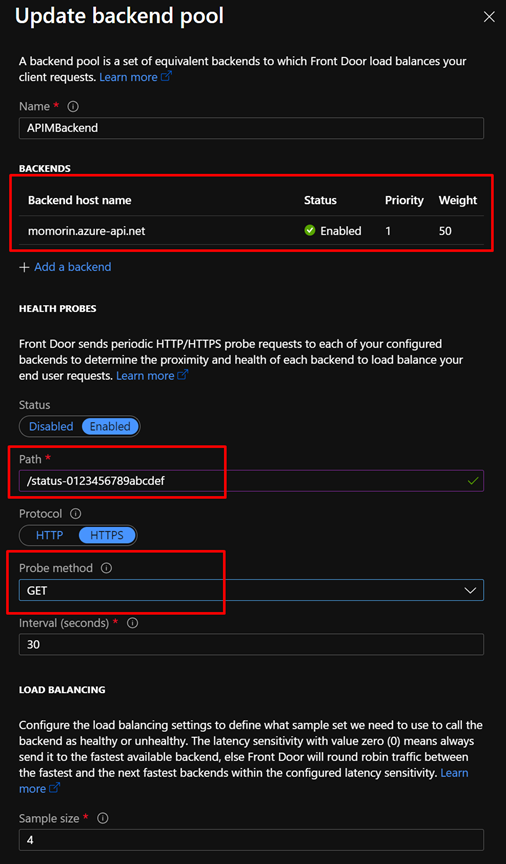Open the Probe method GET dropdown
Viewport: 506px width, 864px height.
251,590
